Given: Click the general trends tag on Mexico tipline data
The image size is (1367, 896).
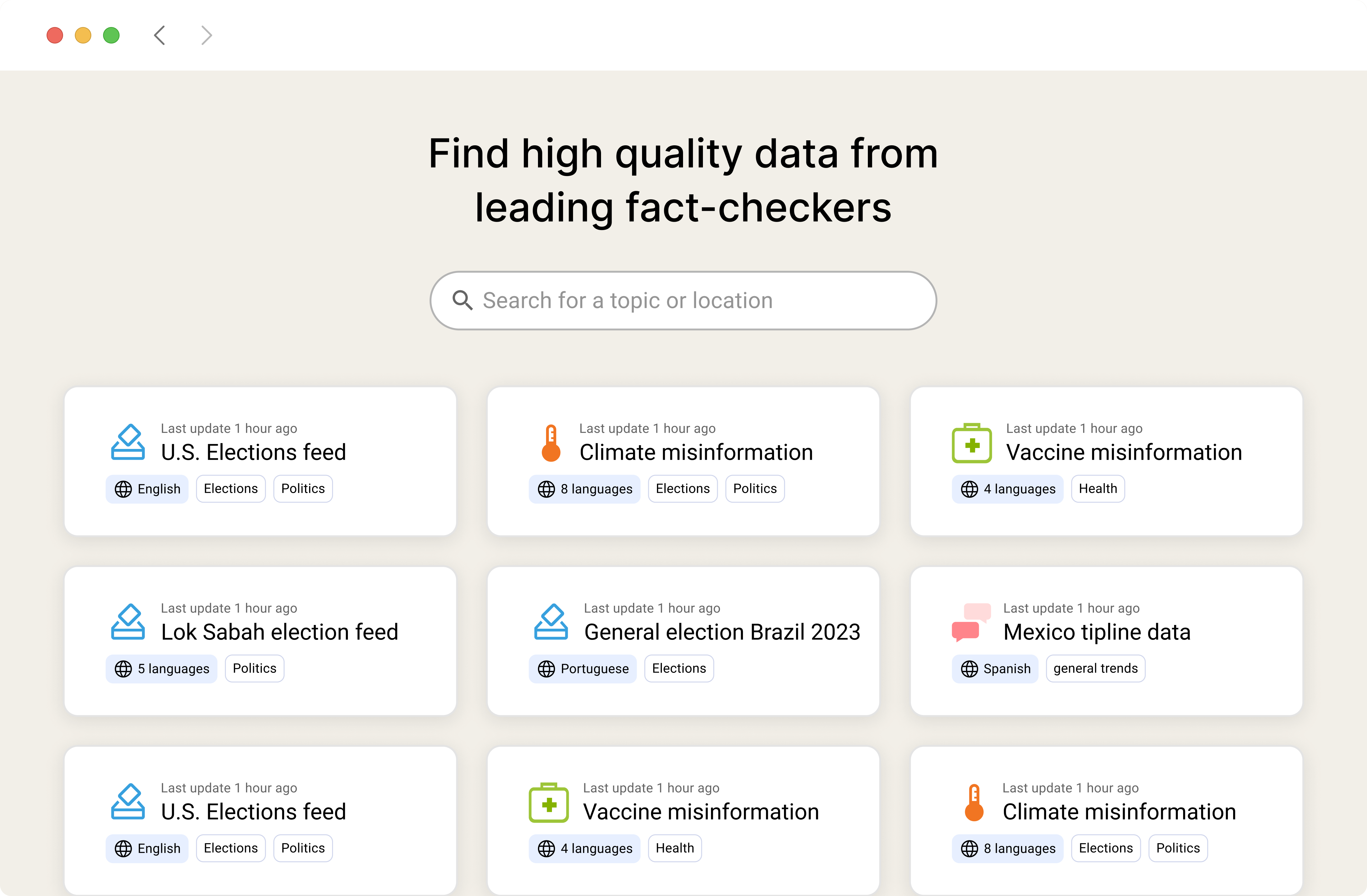Looking at the screenshot, I should click(x=1095, y=668).
